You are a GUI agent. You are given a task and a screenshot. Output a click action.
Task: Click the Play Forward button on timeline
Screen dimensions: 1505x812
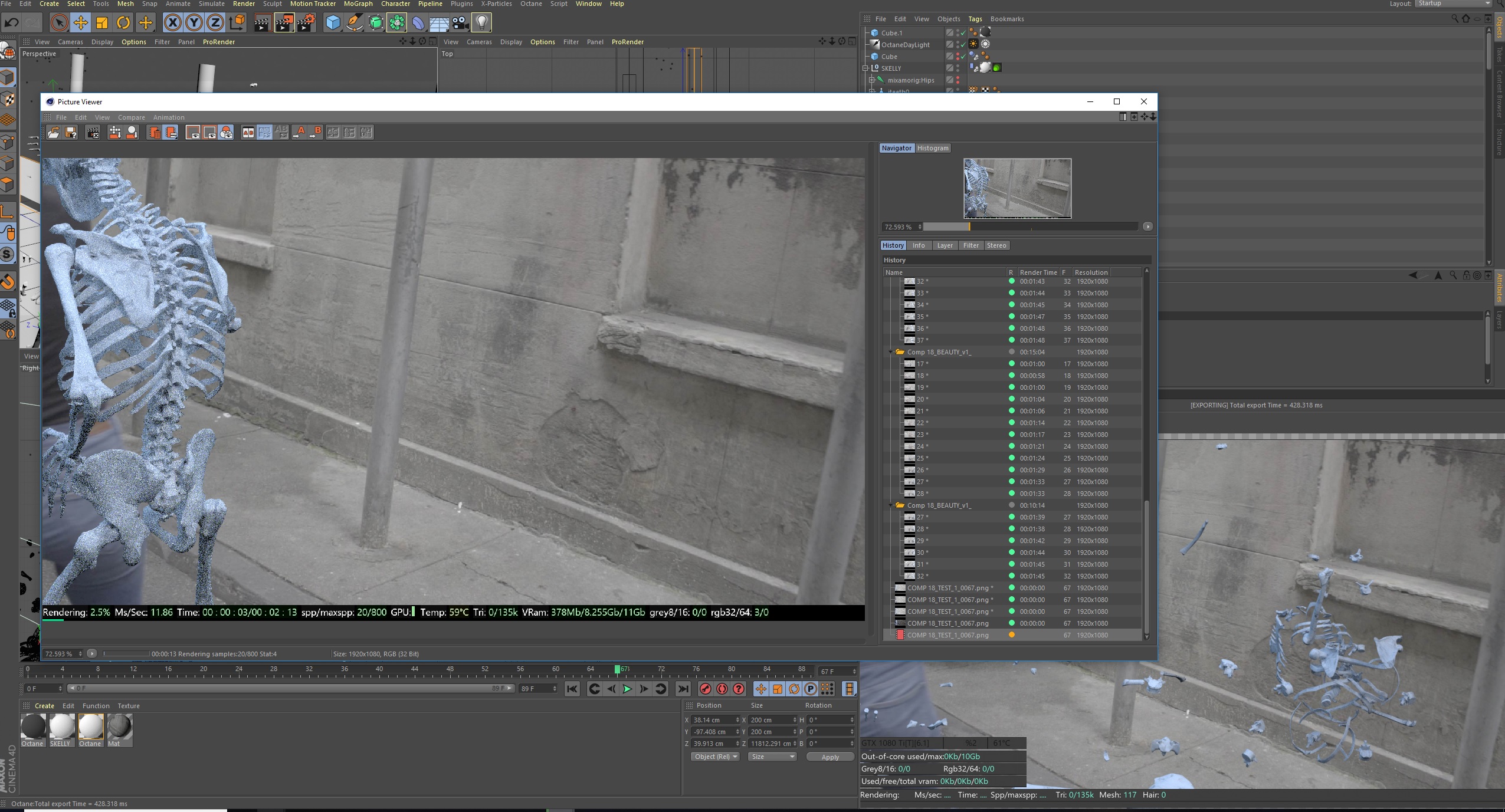pyautogui.click(x=627, y=689)
